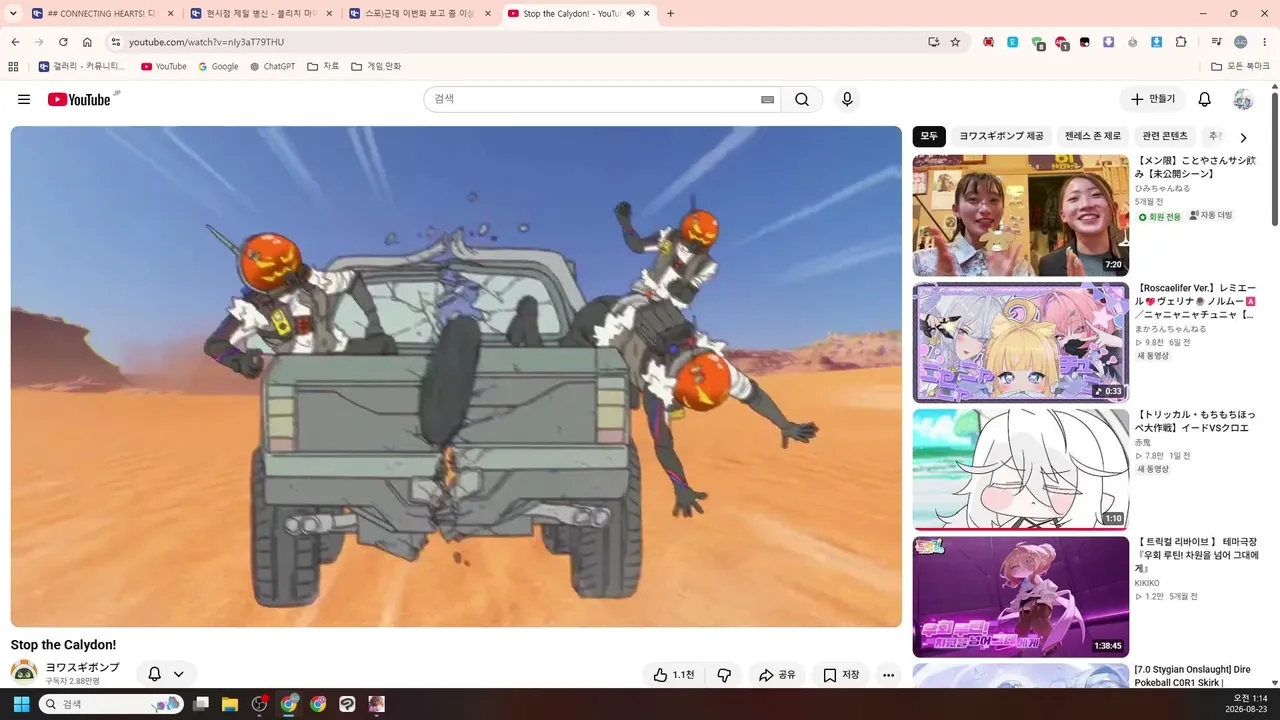The width and height of the screenshot is (1280, 720).
Task: Open the 게임,만화 bookmark folder
Action: 375,66
